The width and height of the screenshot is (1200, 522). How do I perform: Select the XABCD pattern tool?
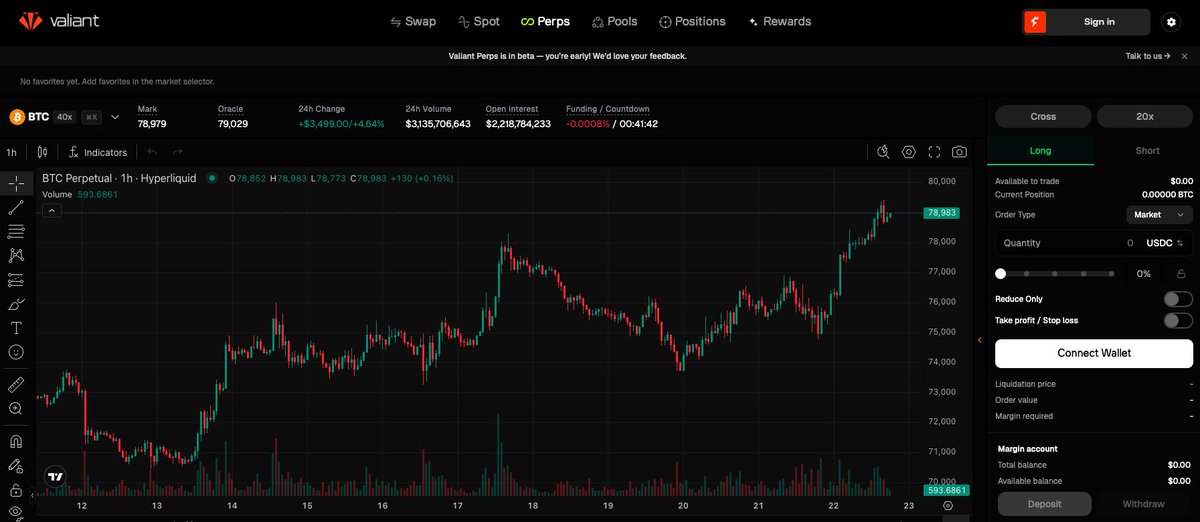point(16,255)
